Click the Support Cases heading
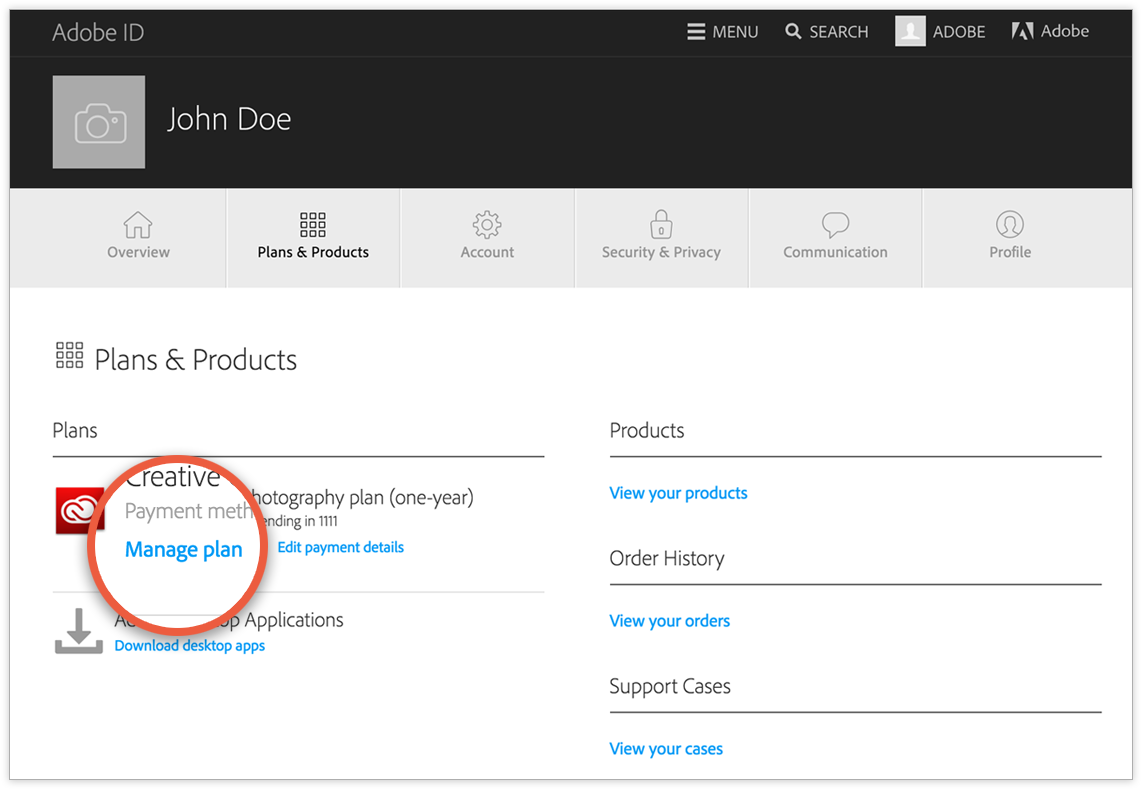 click(x=669, y=686)
